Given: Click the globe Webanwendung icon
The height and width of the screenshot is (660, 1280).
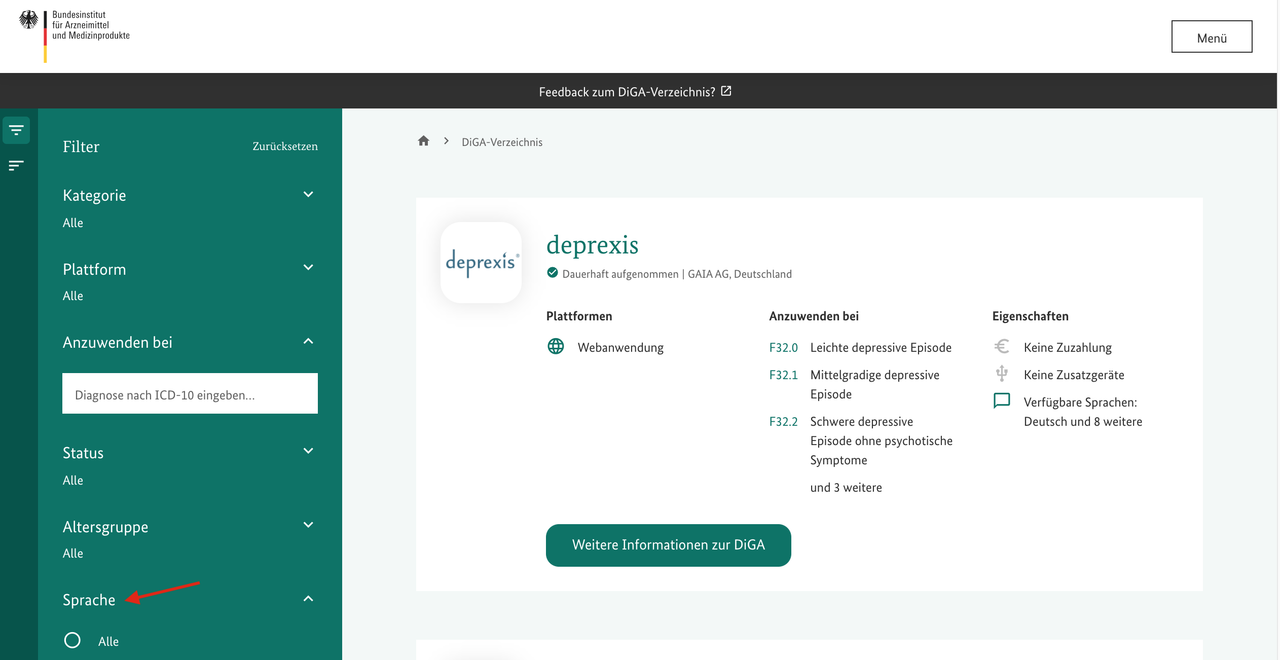Looking at the screenshot, I should (556, 347).
